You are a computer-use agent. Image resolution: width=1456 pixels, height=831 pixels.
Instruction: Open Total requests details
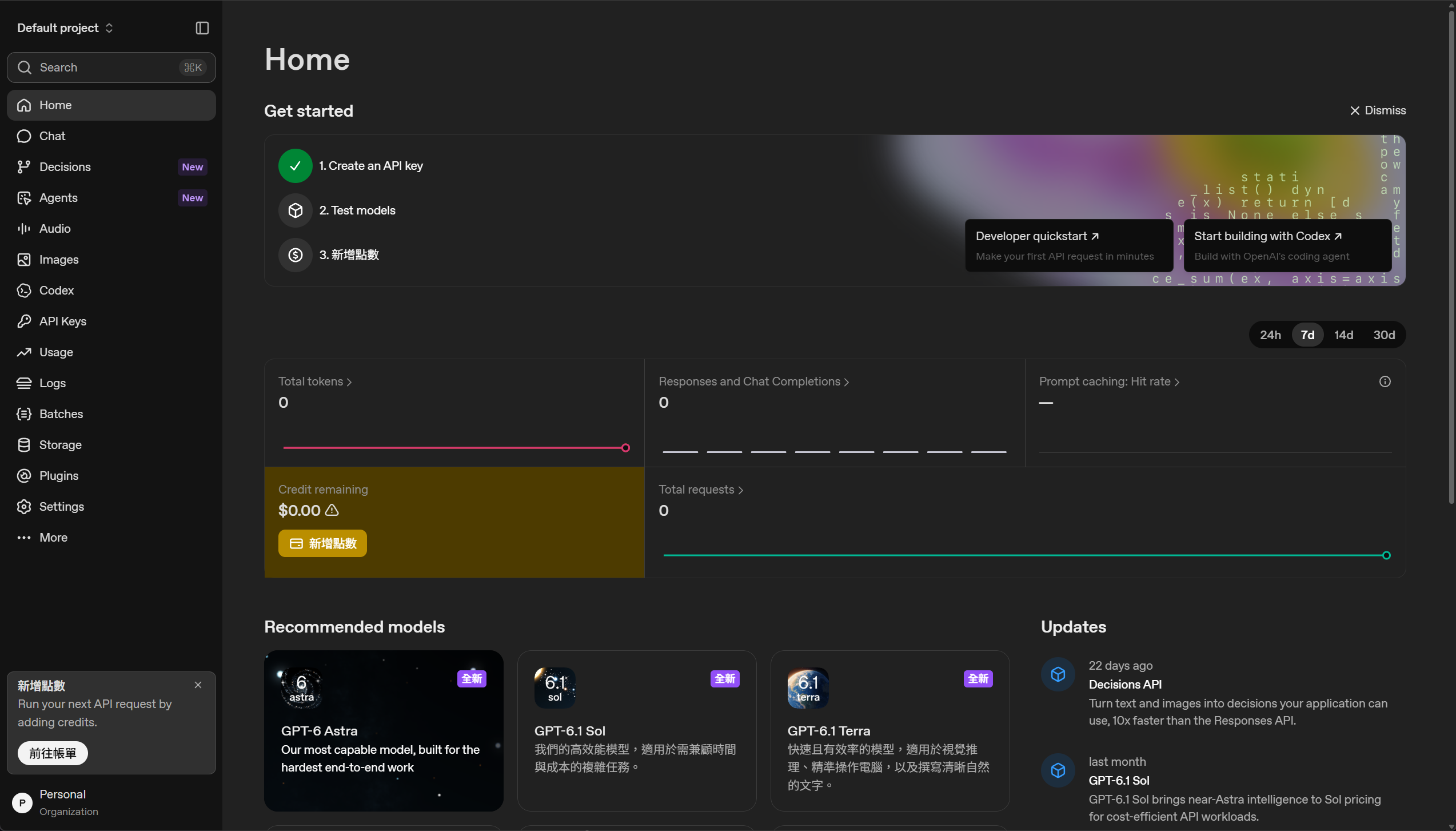(701, 490)
